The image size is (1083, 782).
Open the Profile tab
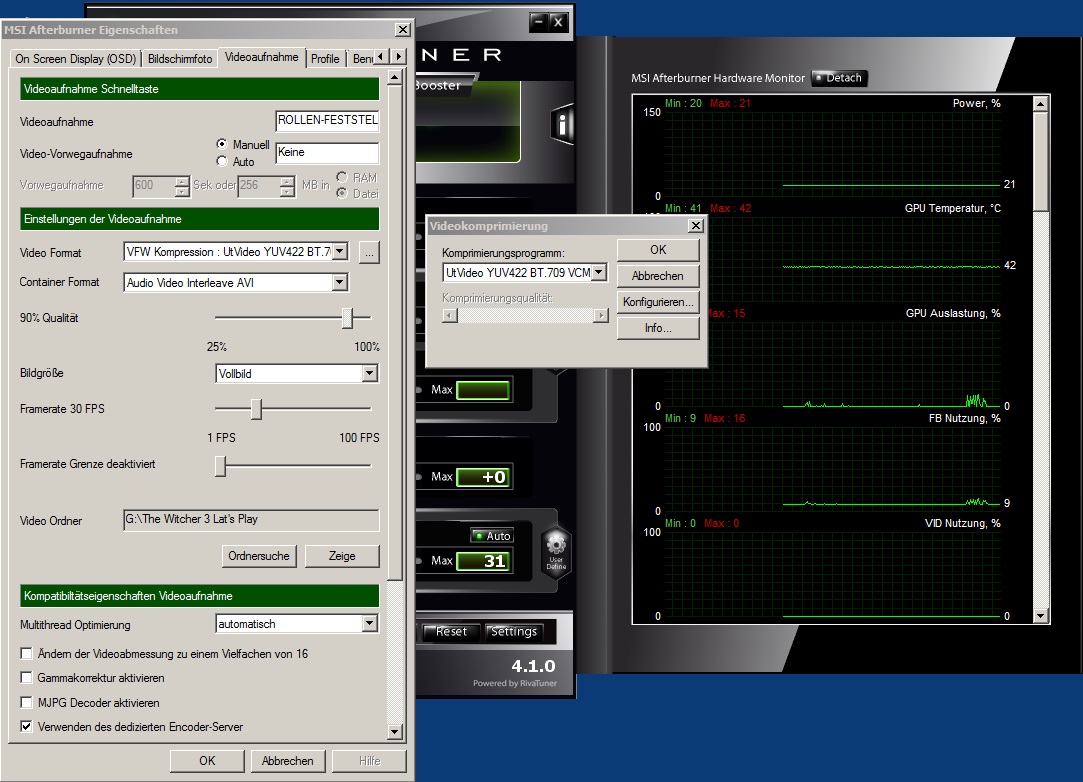[325, 59]
